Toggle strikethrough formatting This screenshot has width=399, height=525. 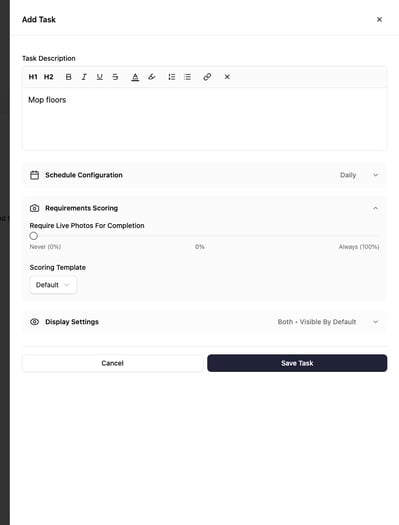(x=115, y=77)
